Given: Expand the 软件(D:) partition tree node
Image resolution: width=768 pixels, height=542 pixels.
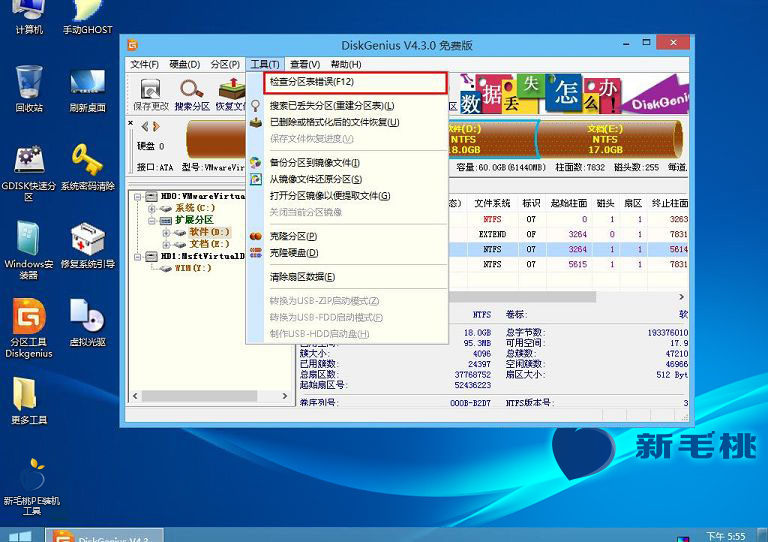Looking at the screenshot, I should [166, 233].
